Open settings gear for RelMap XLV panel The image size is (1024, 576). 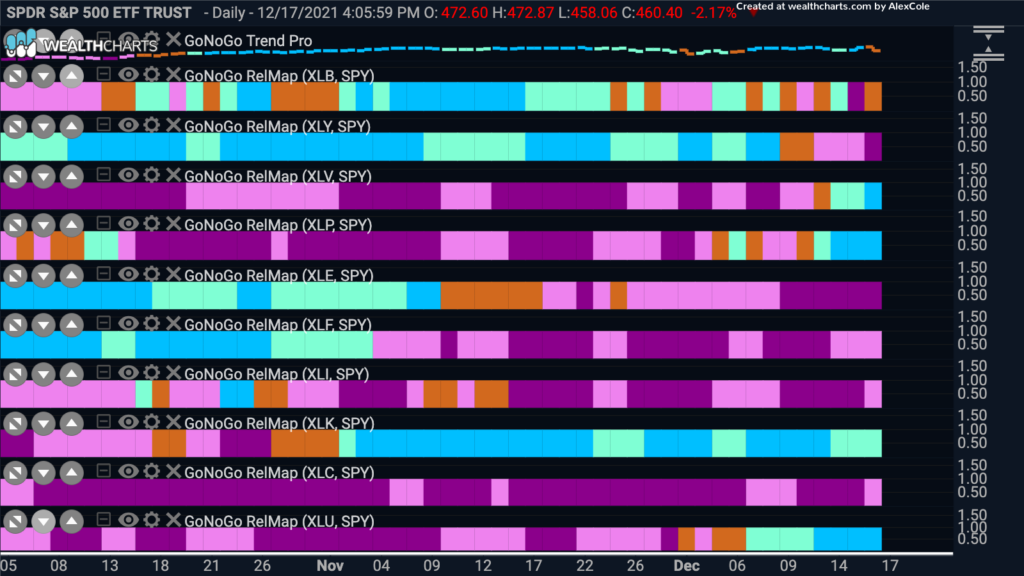click(x=152, y=174)
